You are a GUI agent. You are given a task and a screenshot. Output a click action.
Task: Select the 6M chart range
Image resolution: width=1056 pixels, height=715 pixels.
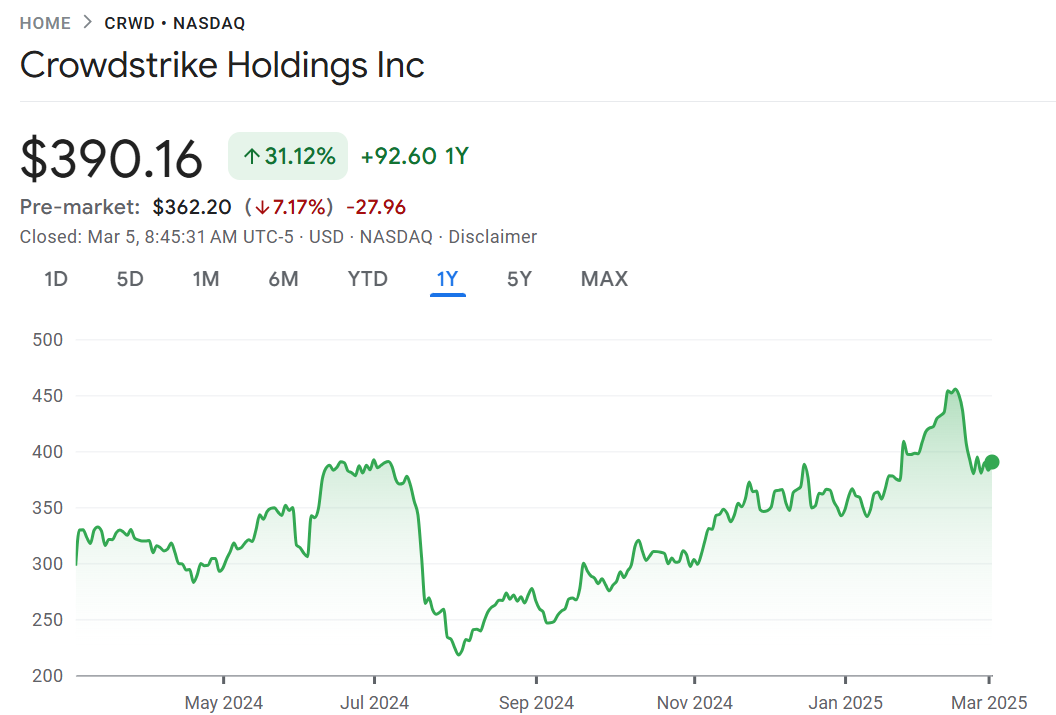click(283, 279)
